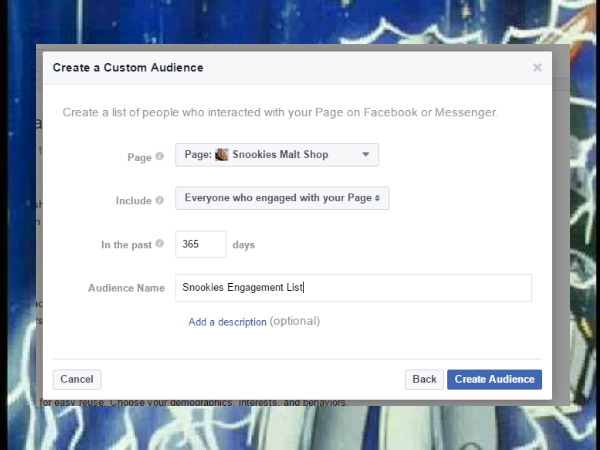The width and height of the screenshot is (600, 450).
Task: Click the days input field showing 365
Action: coord(201,244)
